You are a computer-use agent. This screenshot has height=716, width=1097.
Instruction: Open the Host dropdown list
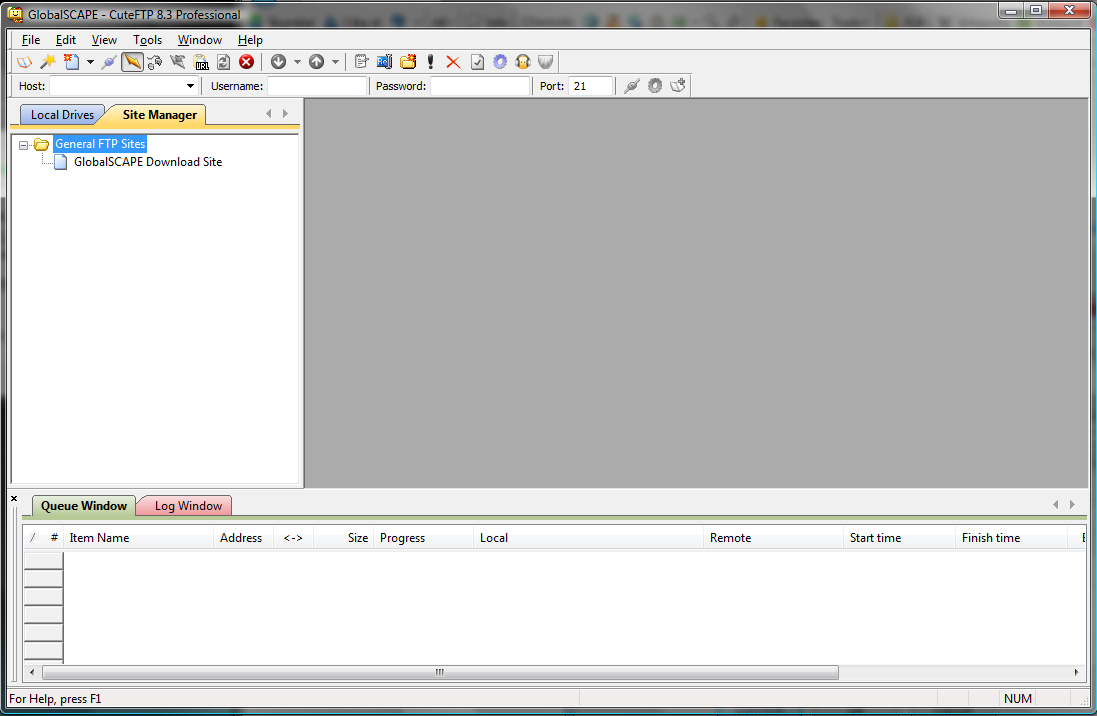[190, 86]
